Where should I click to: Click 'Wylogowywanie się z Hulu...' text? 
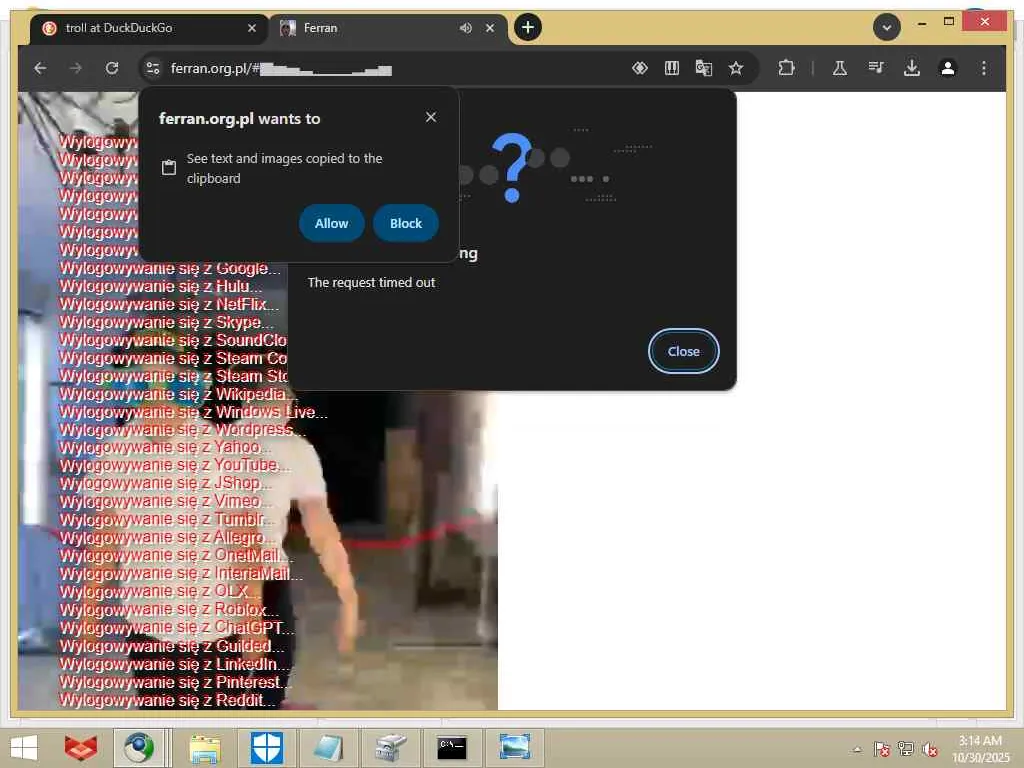tap(161, 286)
